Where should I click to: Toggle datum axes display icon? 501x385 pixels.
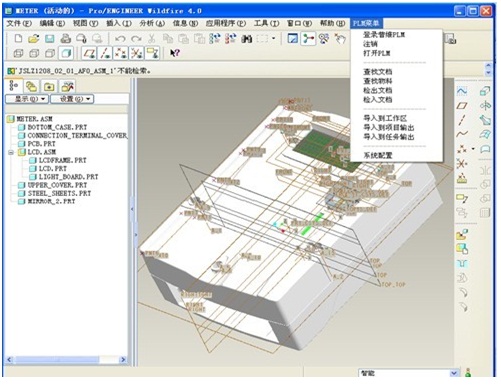[x=105, y=53]
